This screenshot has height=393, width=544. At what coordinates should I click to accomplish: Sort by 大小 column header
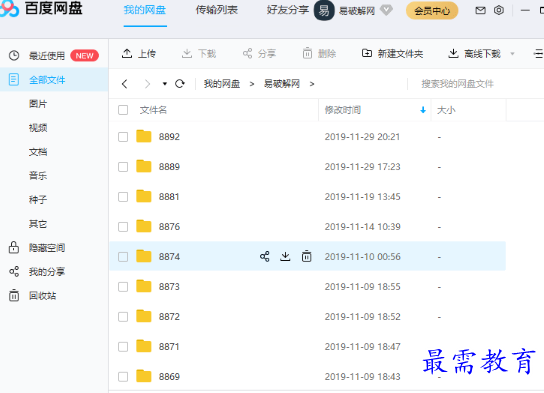(x=446, y=110)
